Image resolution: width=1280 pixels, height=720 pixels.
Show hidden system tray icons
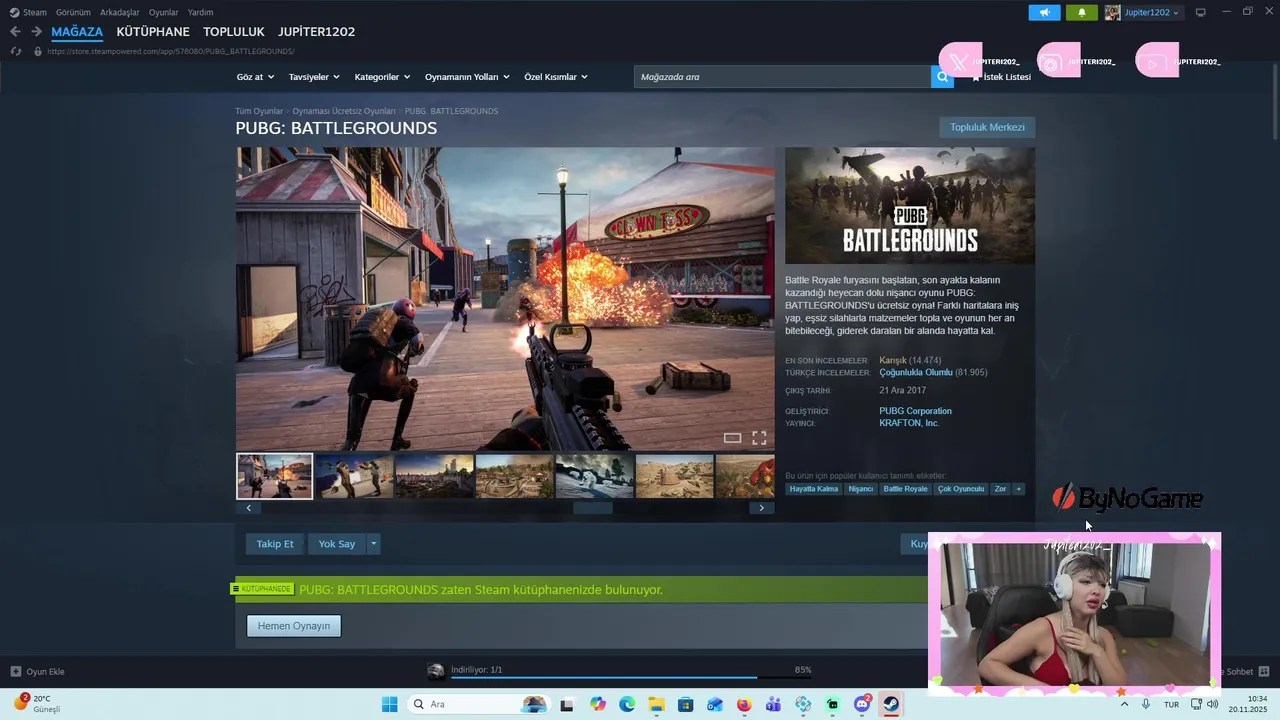(x=1124, y=704)
